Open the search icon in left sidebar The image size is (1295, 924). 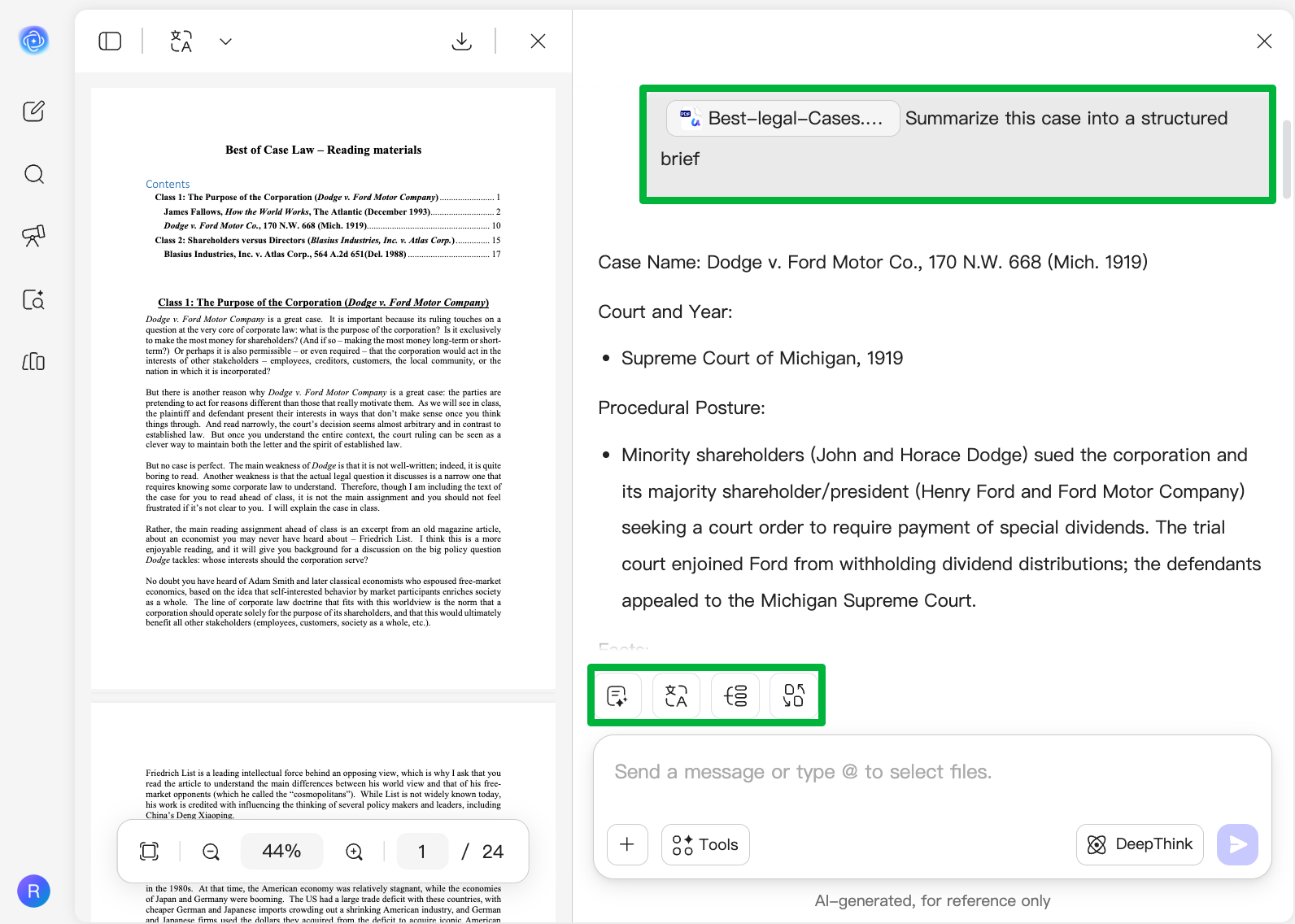coord(33,174)
